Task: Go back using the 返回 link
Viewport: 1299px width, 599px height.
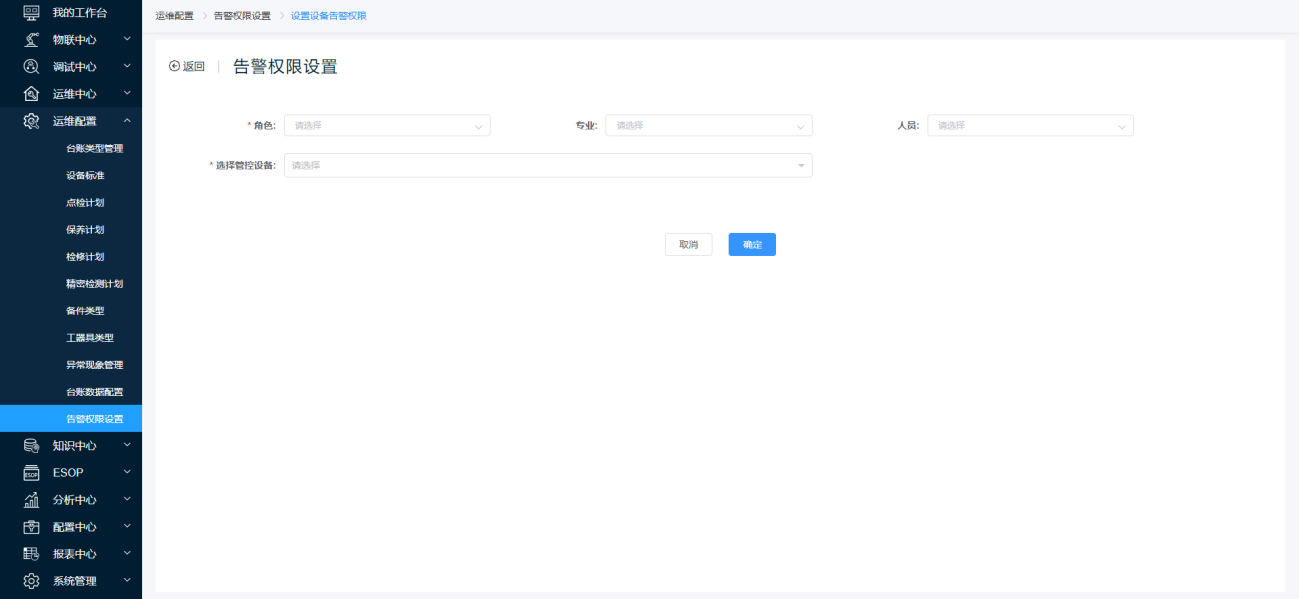Action: (187, 67)
